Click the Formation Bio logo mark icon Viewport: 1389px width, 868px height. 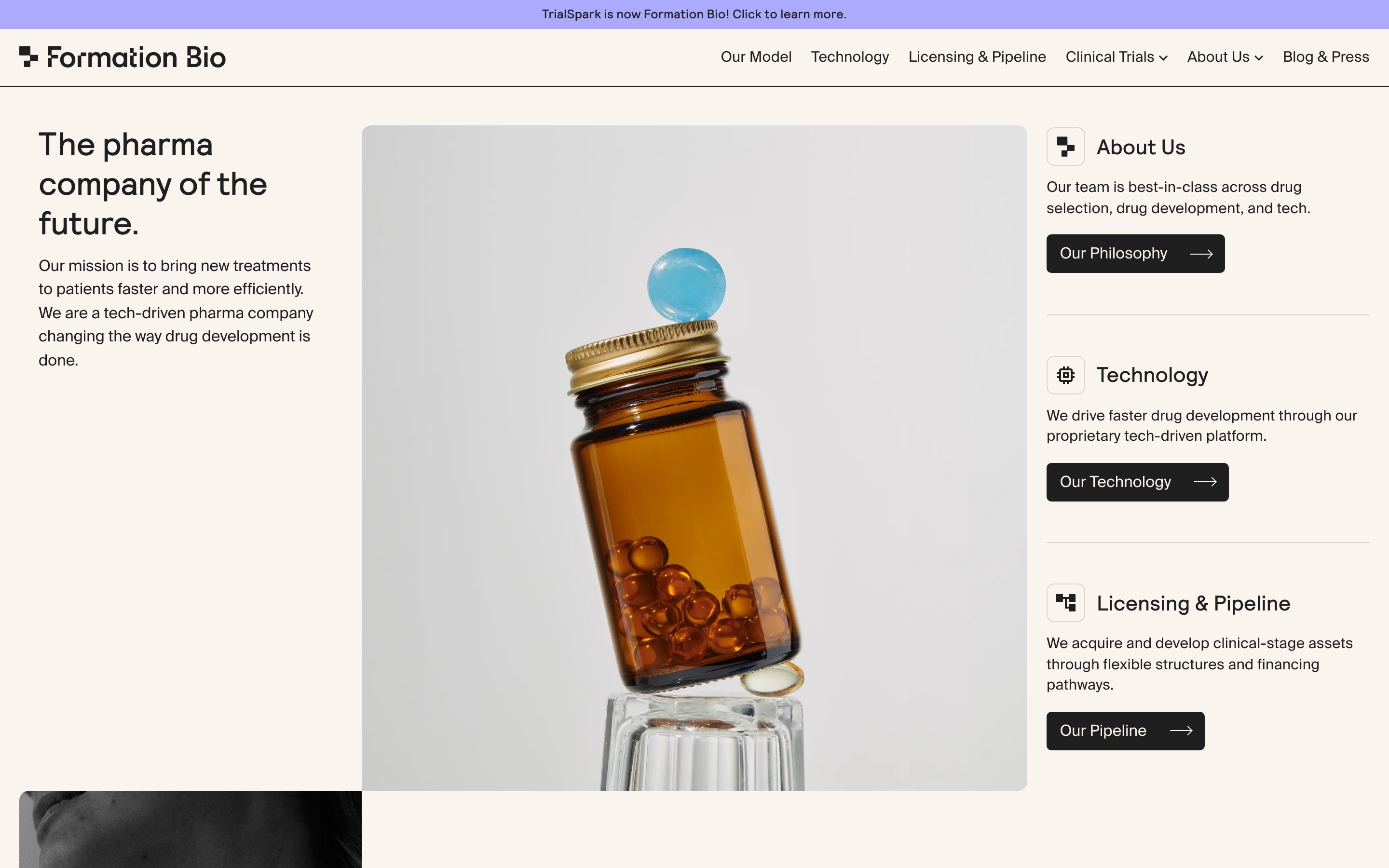pos(28,57)
